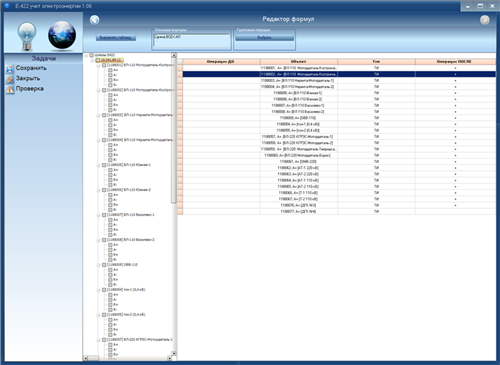Viewport: 500px width, 365px height.
Task: Select tree label [1188006] ВЛ-110 Южная-2
Action: pos(129,190)
